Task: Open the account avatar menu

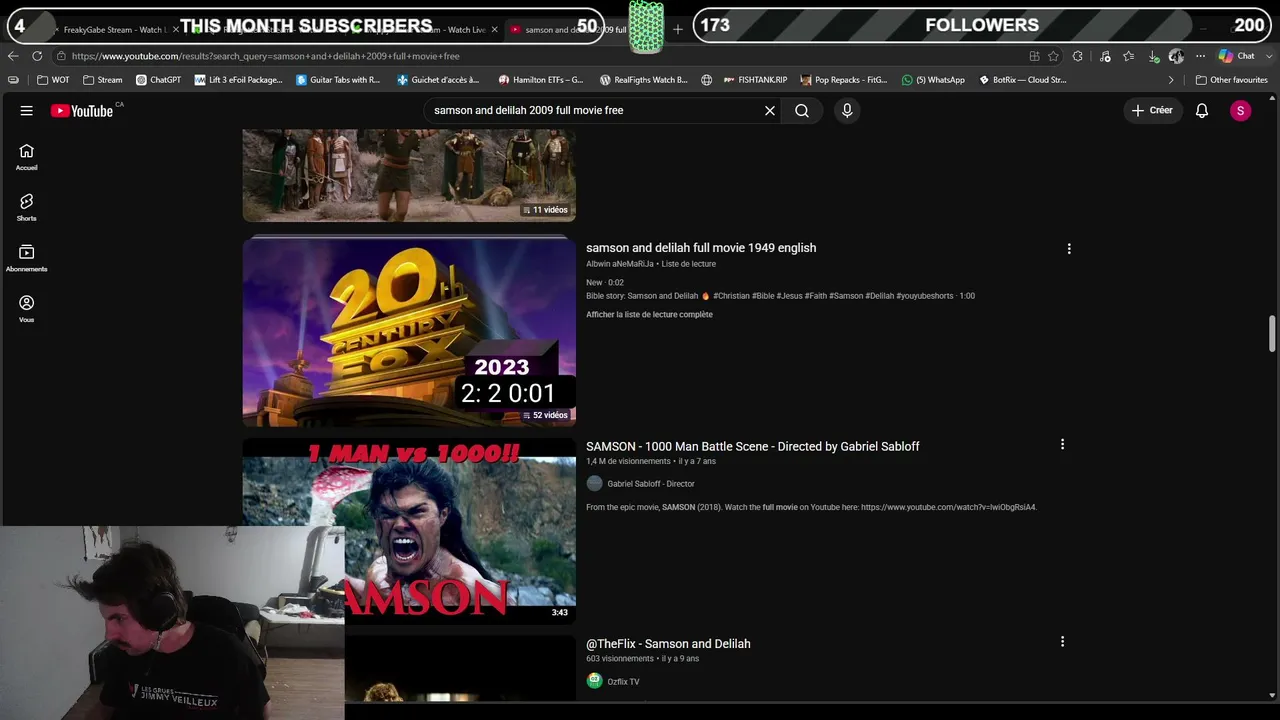Action: [x=1240, y=111]
